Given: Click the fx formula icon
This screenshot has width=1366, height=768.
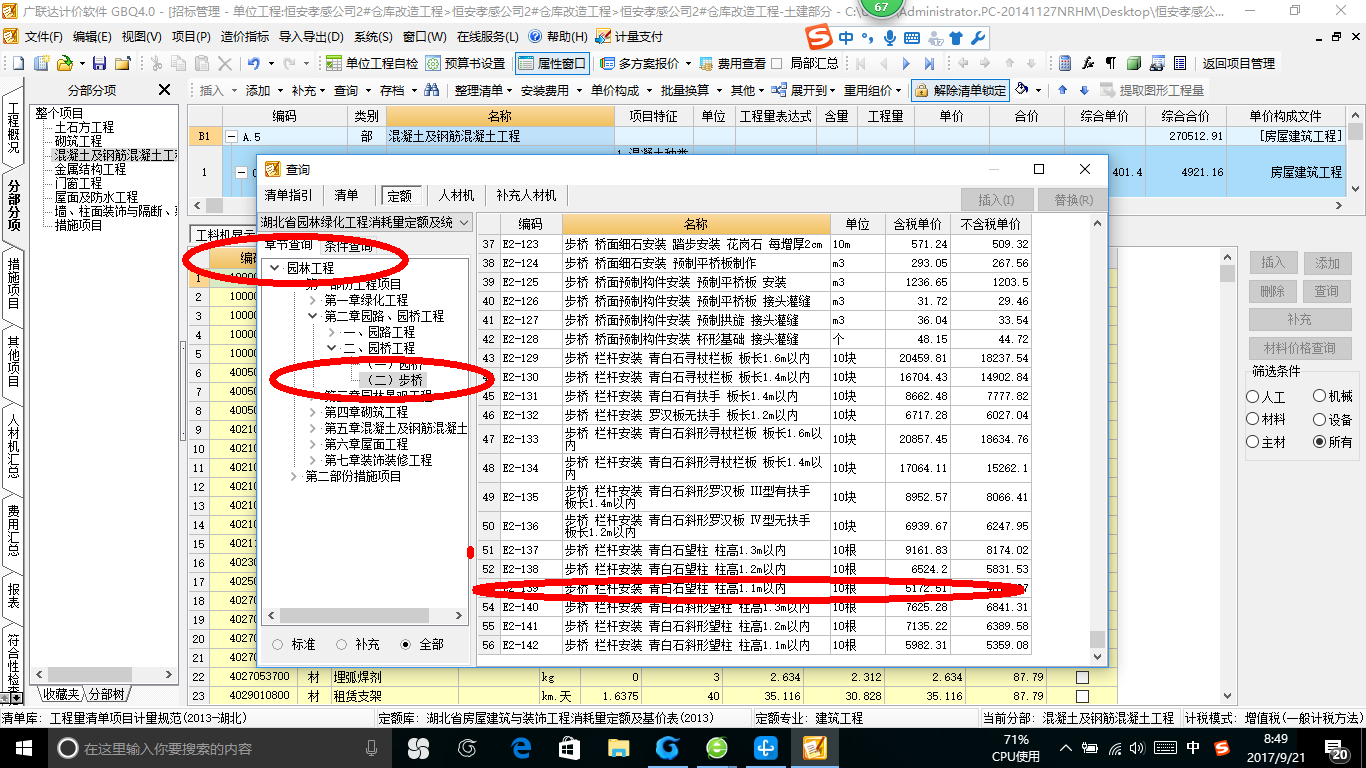Looking at the screenshot, I should pyautogui.click(x=1086, y=63).
